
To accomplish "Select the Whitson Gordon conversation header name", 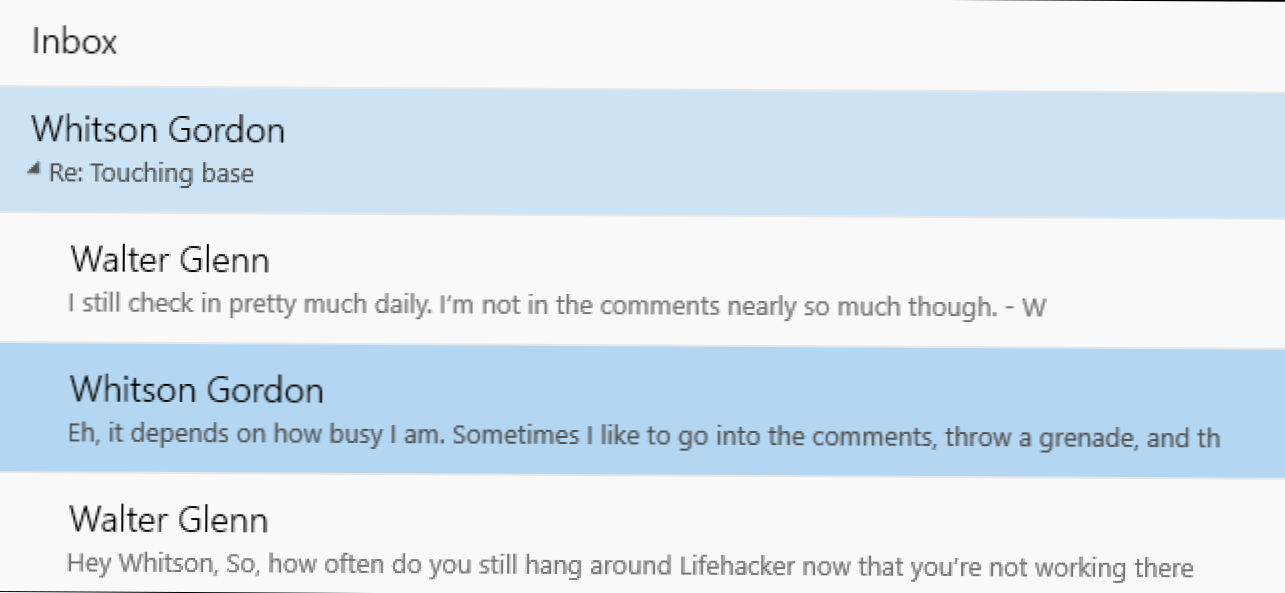I will pos(158,130).
